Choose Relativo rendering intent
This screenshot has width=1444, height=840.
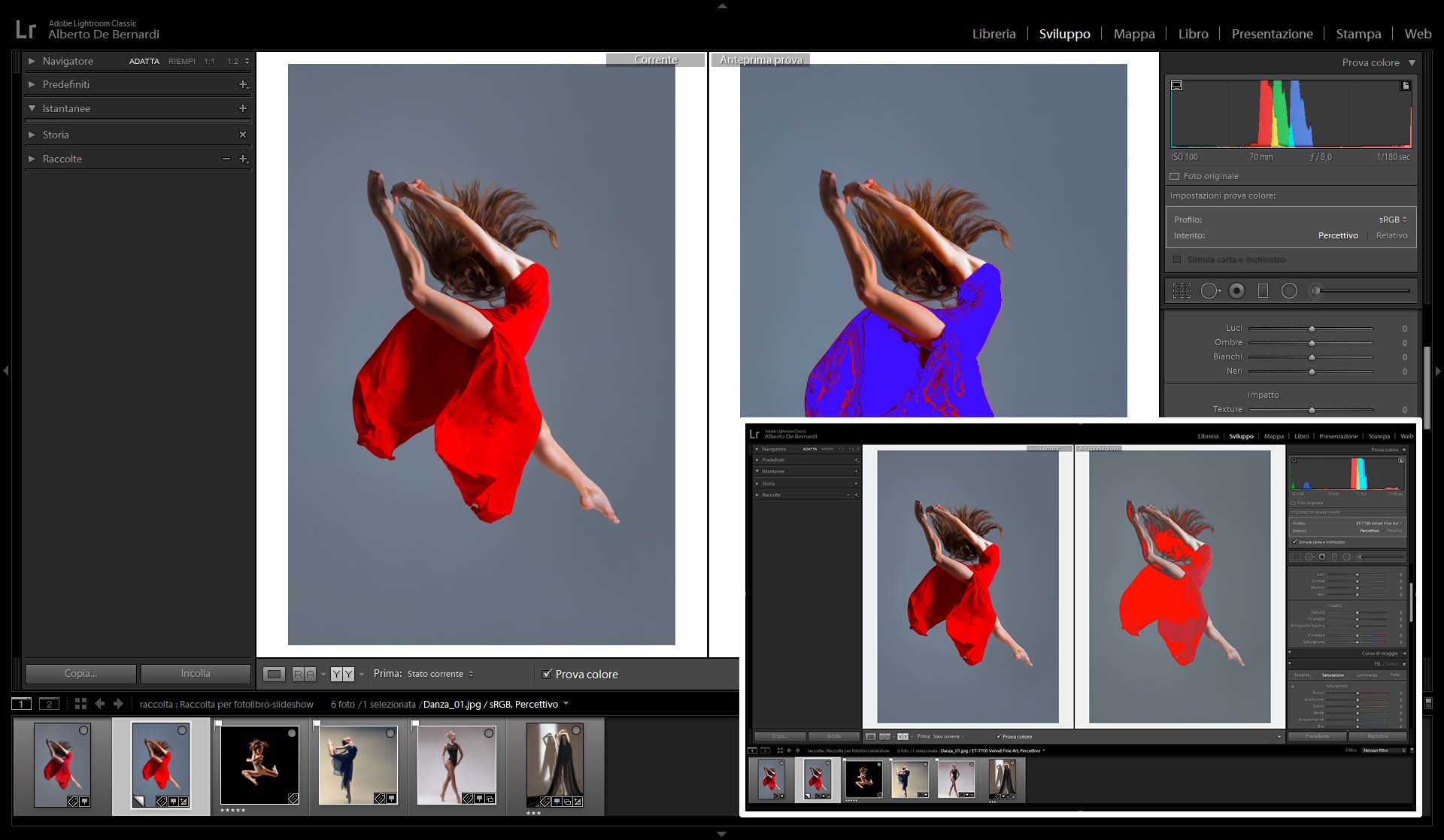[x=1391, y=235]
